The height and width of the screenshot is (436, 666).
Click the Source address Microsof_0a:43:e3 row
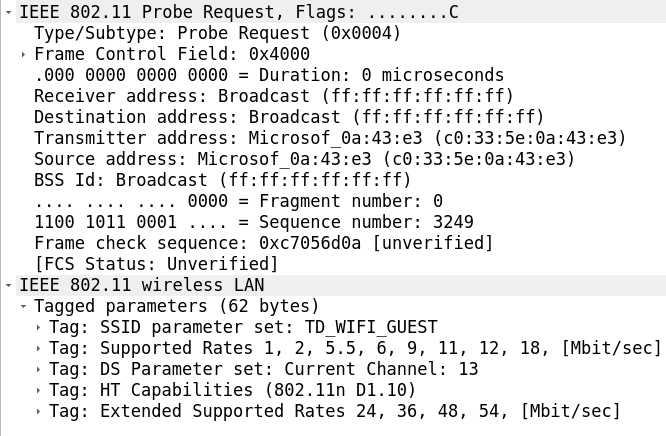click(x=304, y=159)
